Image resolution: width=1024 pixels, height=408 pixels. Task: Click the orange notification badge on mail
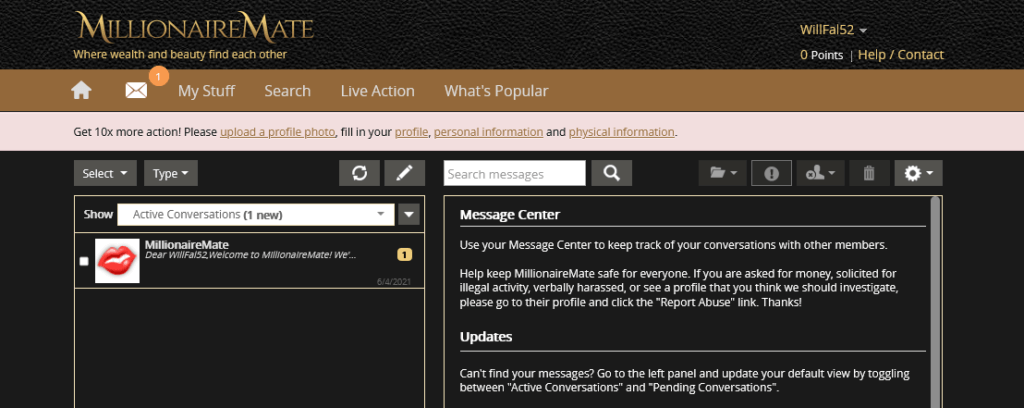tap(158, 76)
